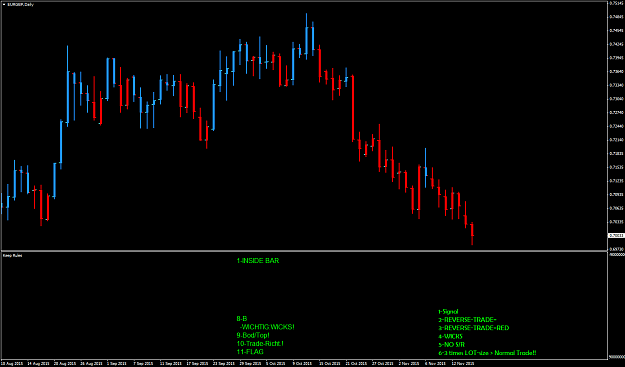Click the Keep Rules indicator window title
The width and height of the screenshot is (625, 367).
click(12, 255)
